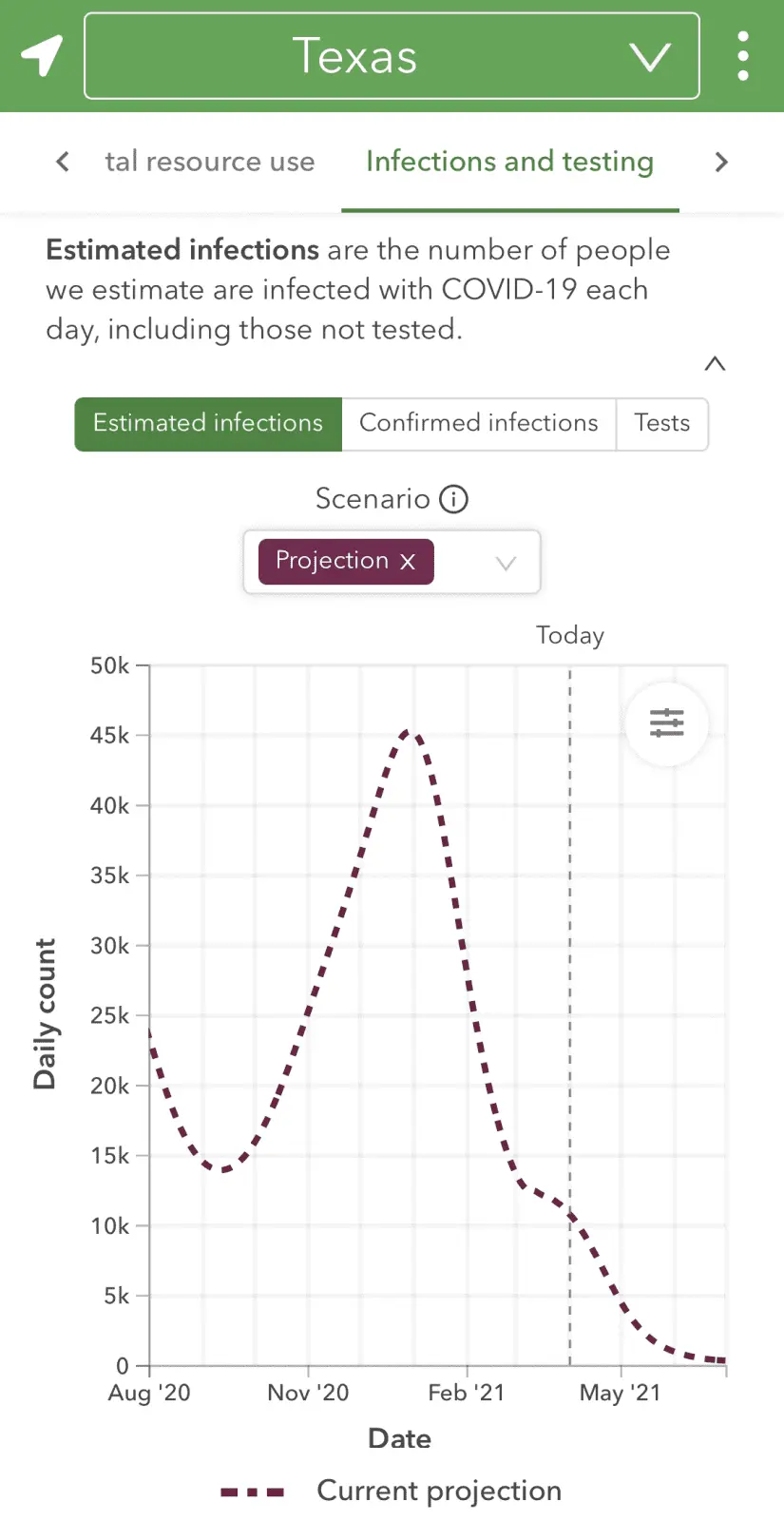Viewport: 784px width, 1521px height.
Task: Tap the location arrow icon
Action: 42,56
